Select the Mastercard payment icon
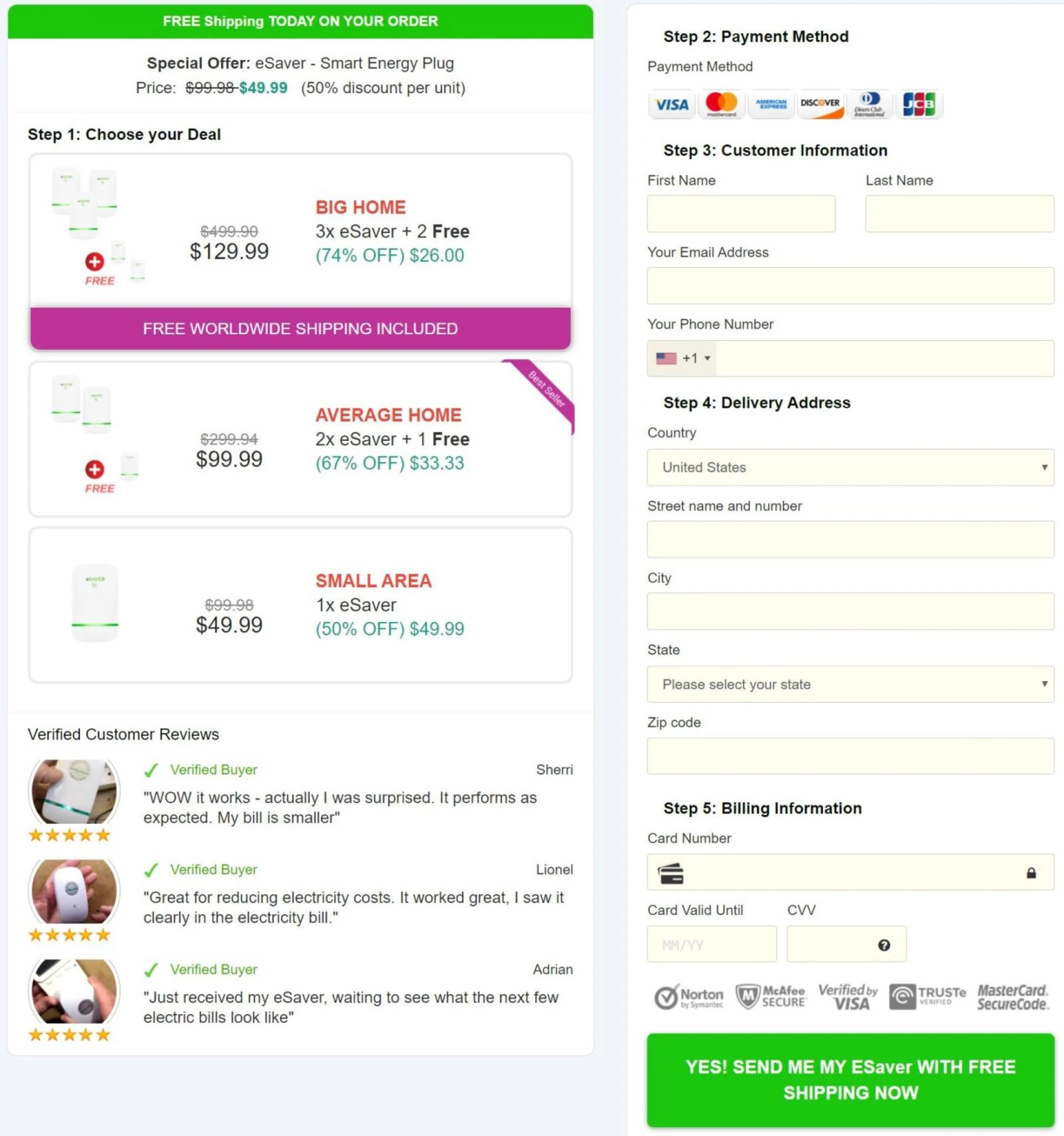 pos(721,104)
